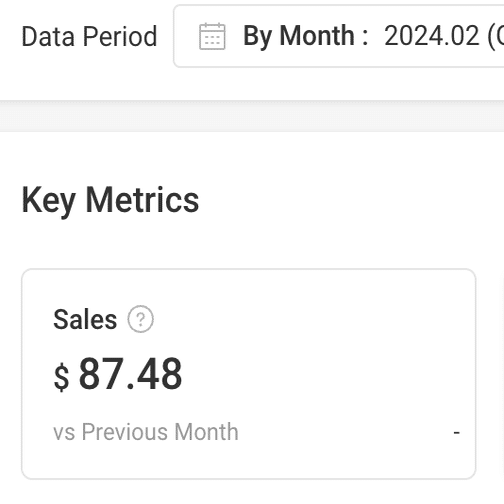Click the word 'Metrics' in the section title

point(142,199)
